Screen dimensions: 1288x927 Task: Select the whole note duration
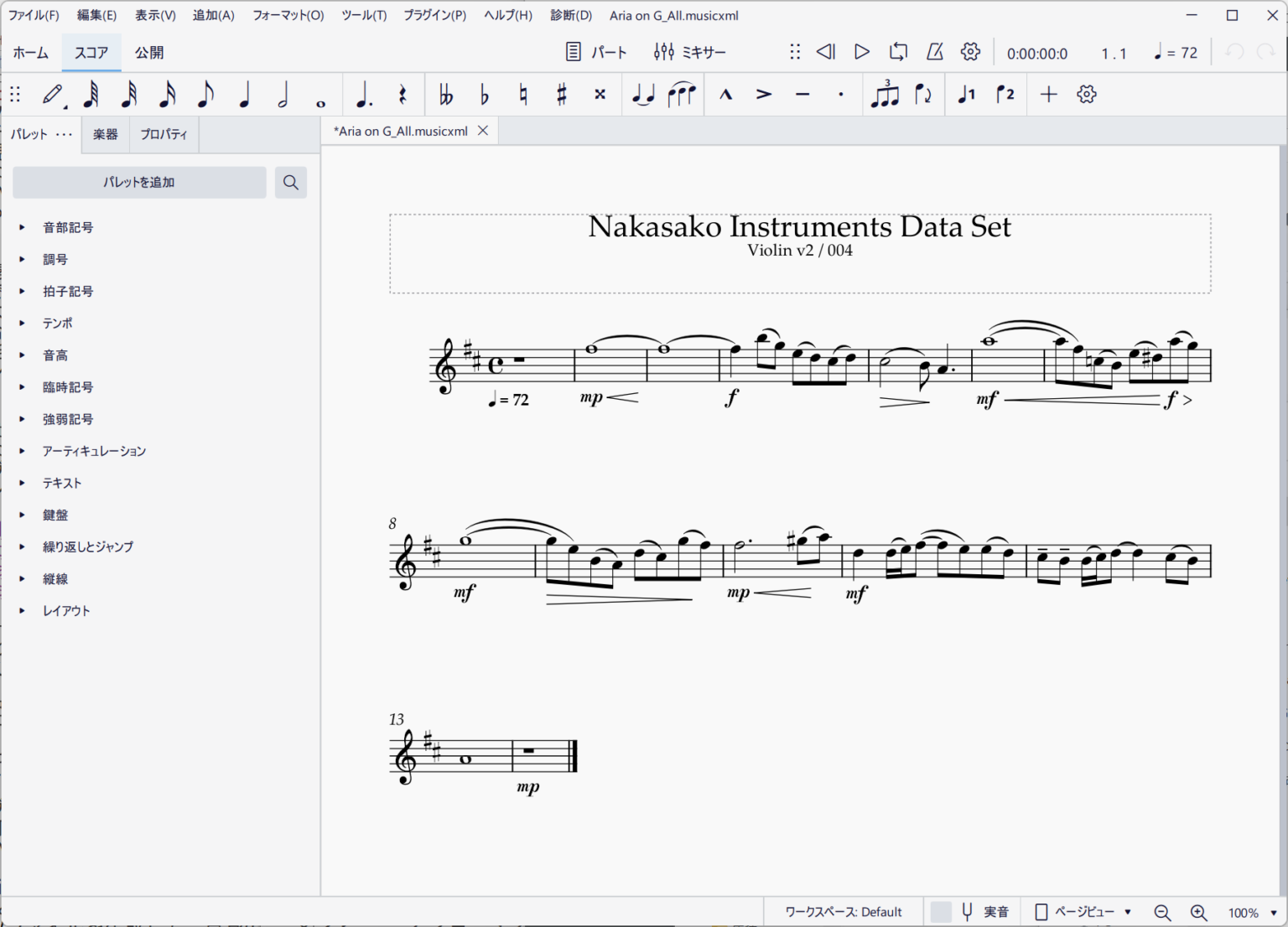tap(320, 95)
